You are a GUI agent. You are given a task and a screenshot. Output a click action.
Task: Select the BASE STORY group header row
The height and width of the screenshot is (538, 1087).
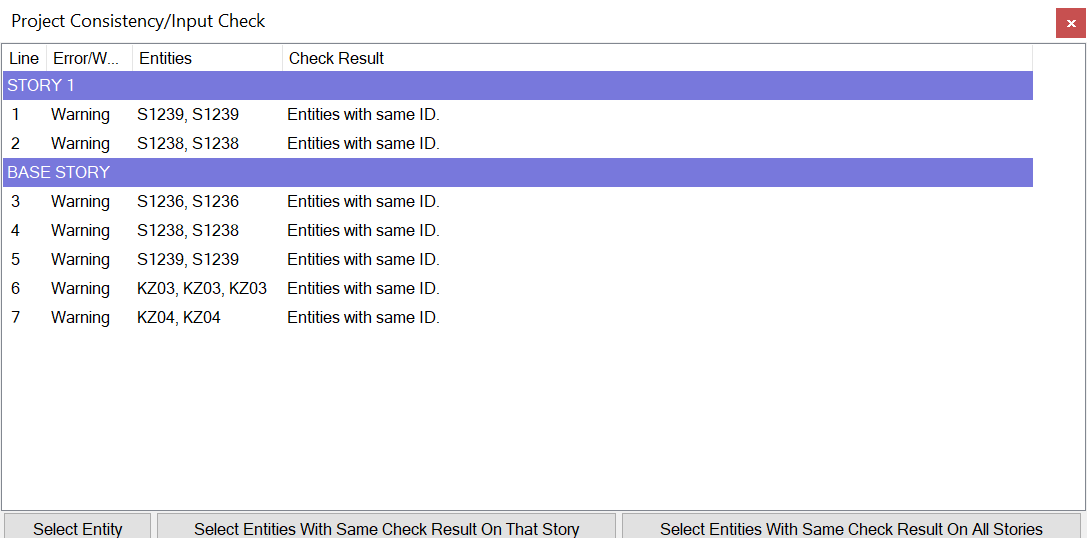[517, 173]
